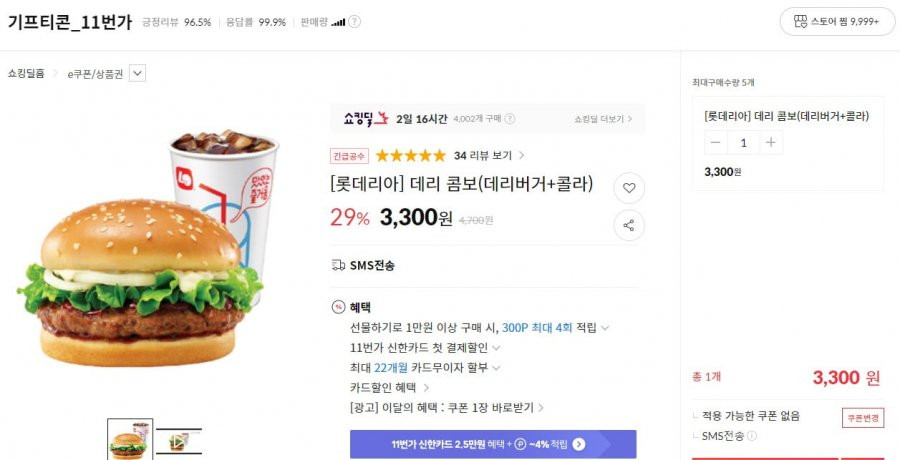The image size is (900, 460).
Task: Click the 스토어 찜 store icon button
Action: coord(837,22)
